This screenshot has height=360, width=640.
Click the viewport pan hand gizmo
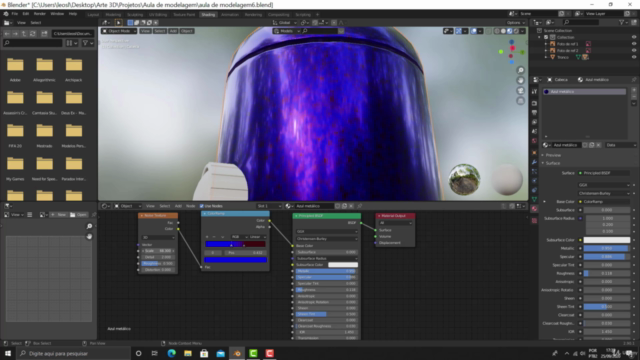coord(520,80)
